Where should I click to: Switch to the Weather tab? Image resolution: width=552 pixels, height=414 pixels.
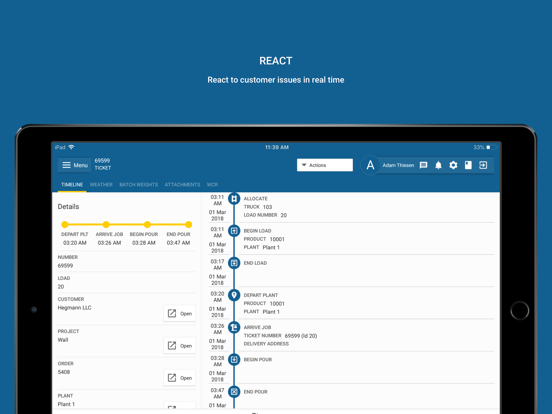coord(101,184)
